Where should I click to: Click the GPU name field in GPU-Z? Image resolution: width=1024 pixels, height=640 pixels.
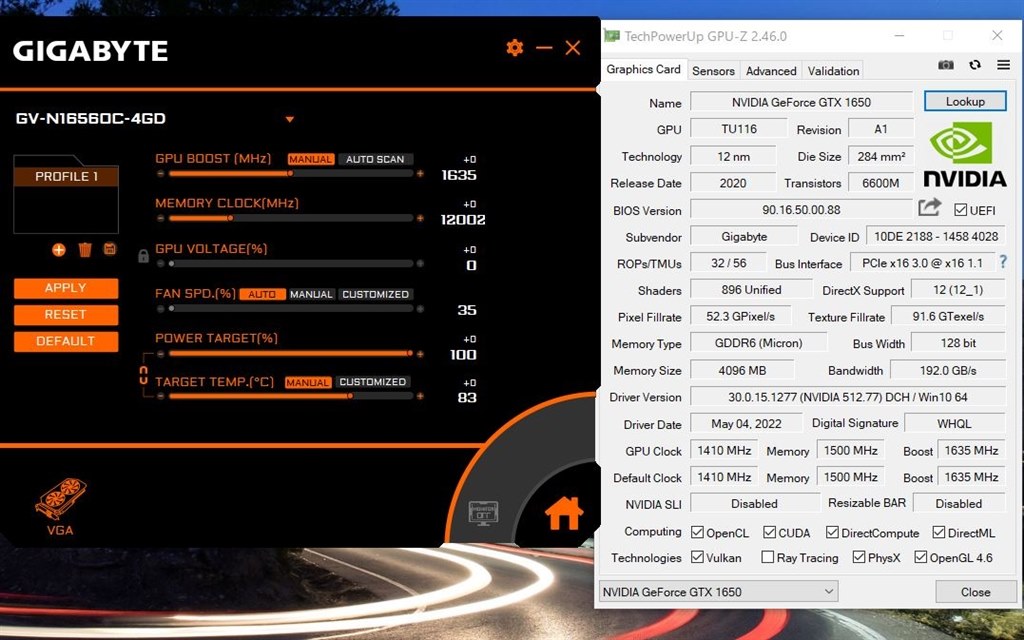click(801, 102)
